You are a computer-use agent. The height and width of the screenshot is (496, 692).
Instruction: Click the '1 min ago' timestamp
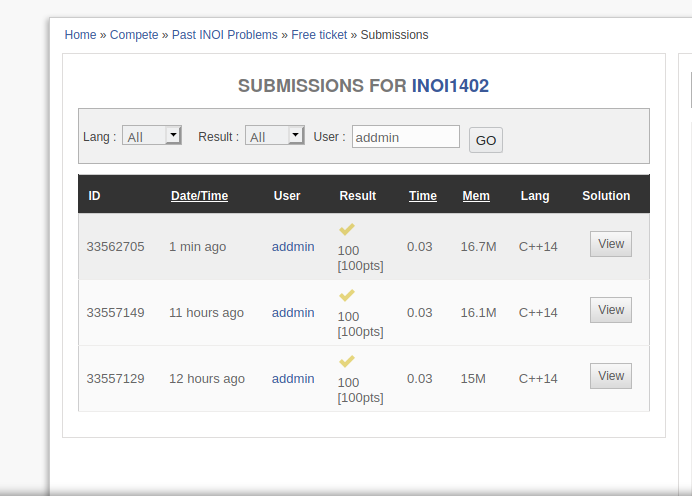(197, 247)
